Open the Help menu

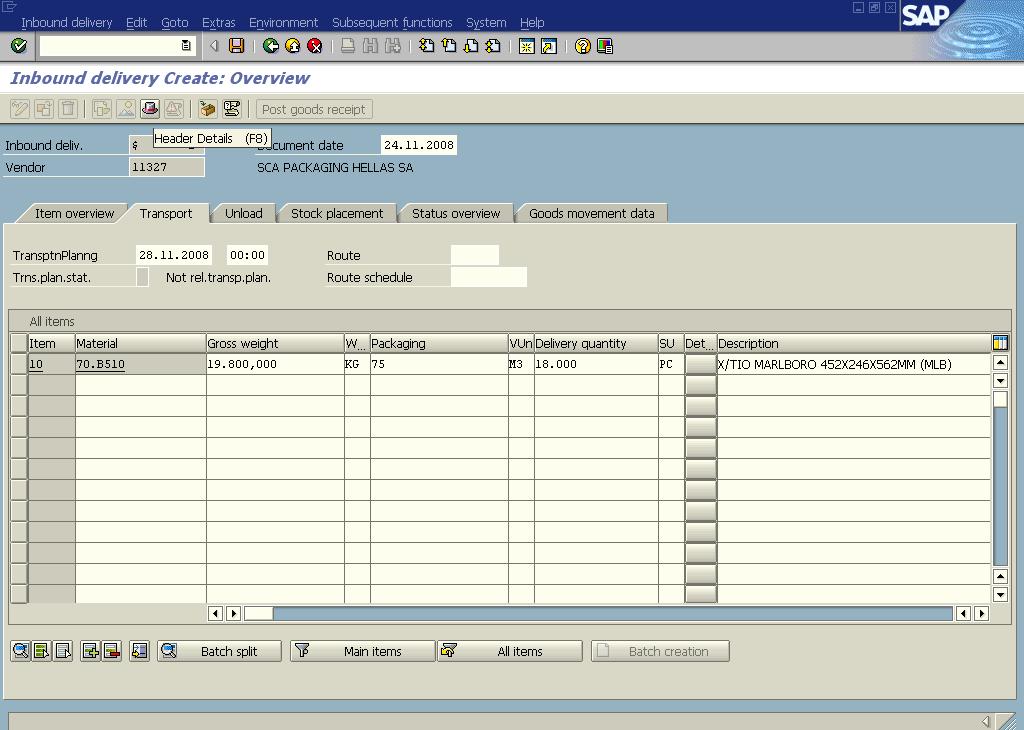tap(532, 22)
